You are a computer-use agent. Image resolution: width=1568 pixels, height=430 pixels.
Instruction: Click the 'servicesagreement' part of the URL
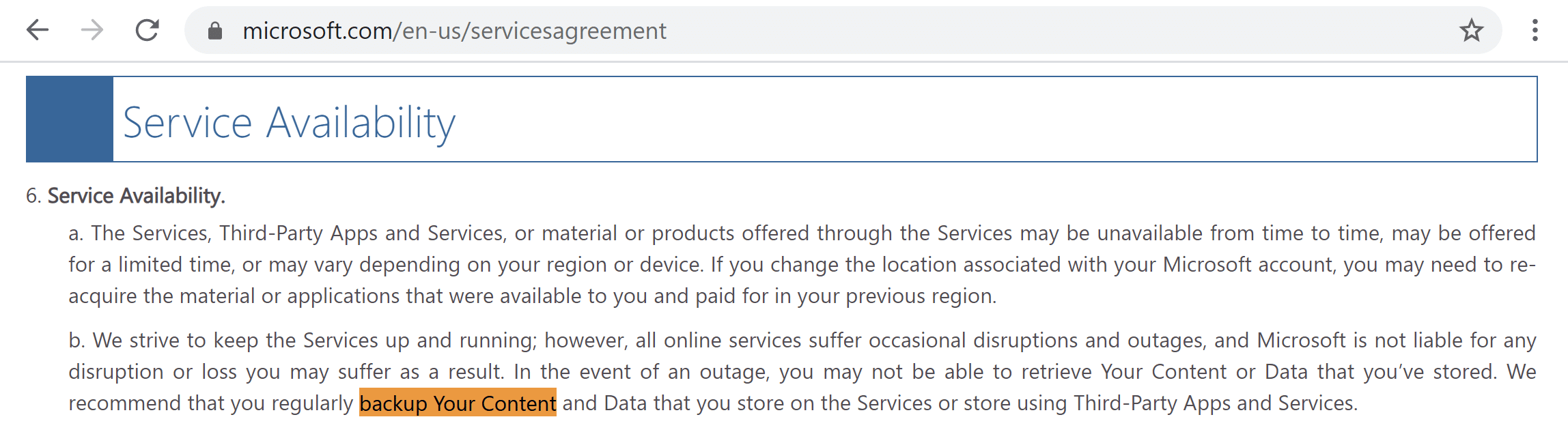click(x=568, y=31)
